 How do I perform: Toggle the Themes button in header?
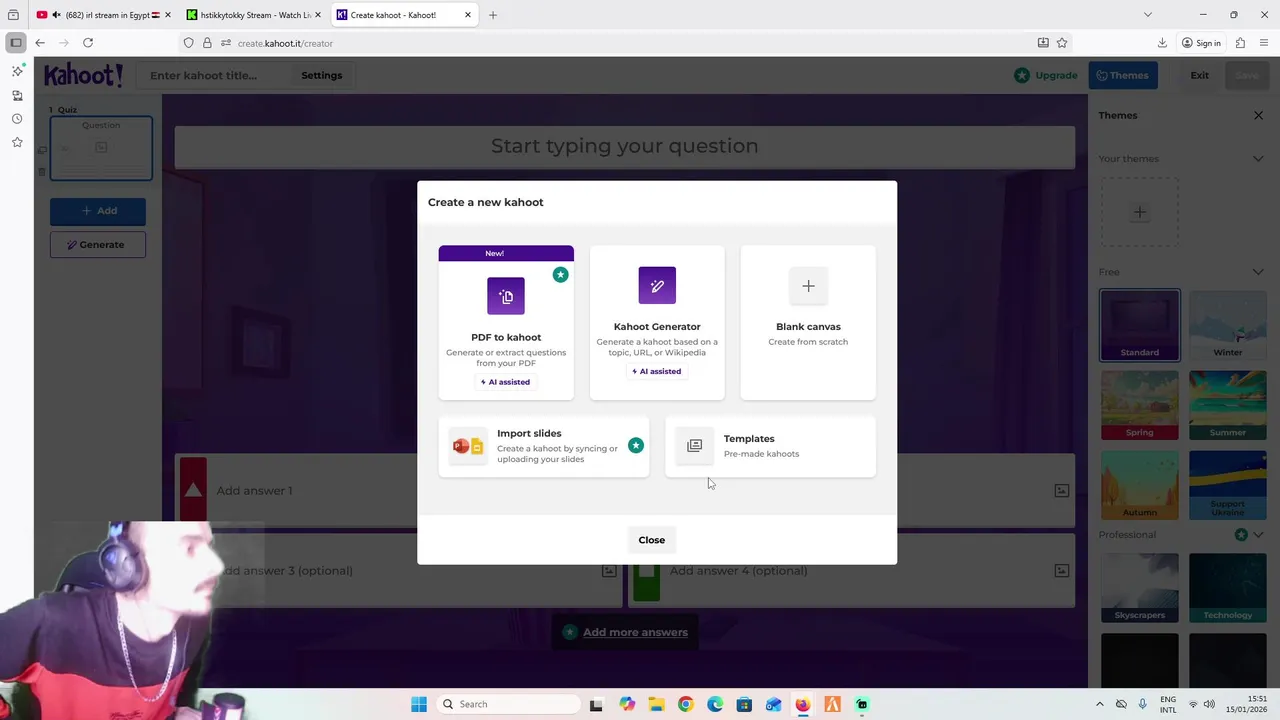click(x=1122, y=75)
